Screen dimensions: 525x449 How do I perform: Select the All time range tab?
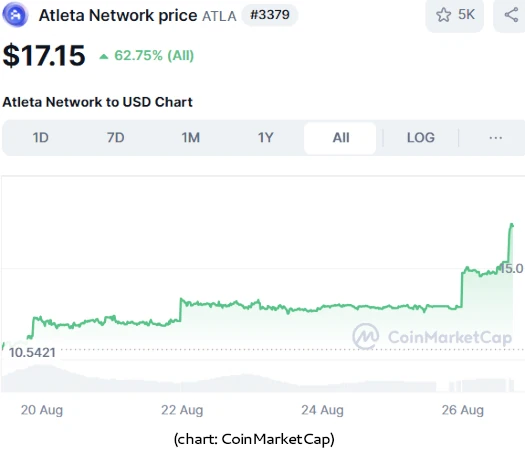coord(340,138)
